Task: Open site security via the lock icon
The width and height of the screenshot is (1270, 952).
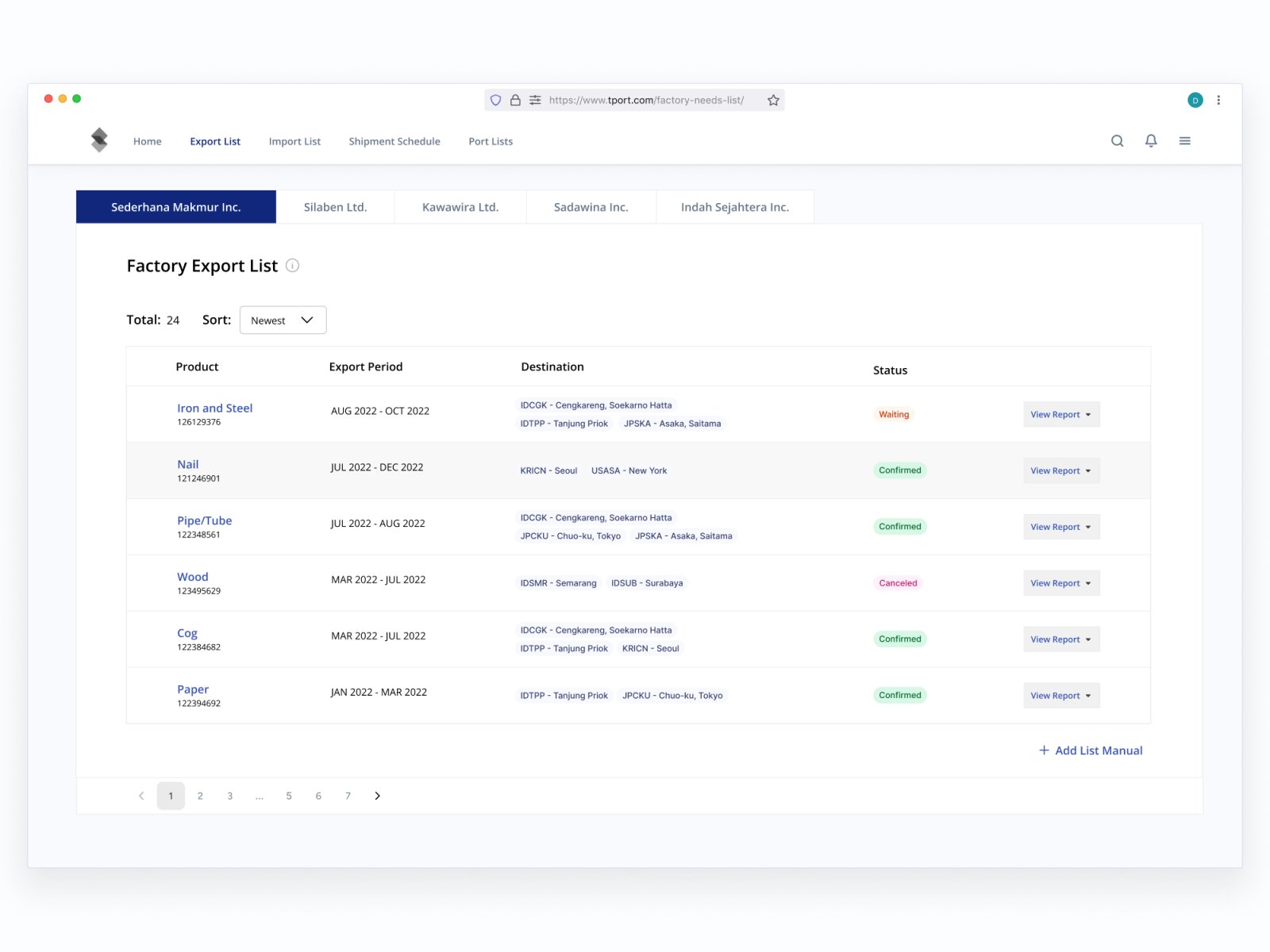Action: click(x=514, y=100)
